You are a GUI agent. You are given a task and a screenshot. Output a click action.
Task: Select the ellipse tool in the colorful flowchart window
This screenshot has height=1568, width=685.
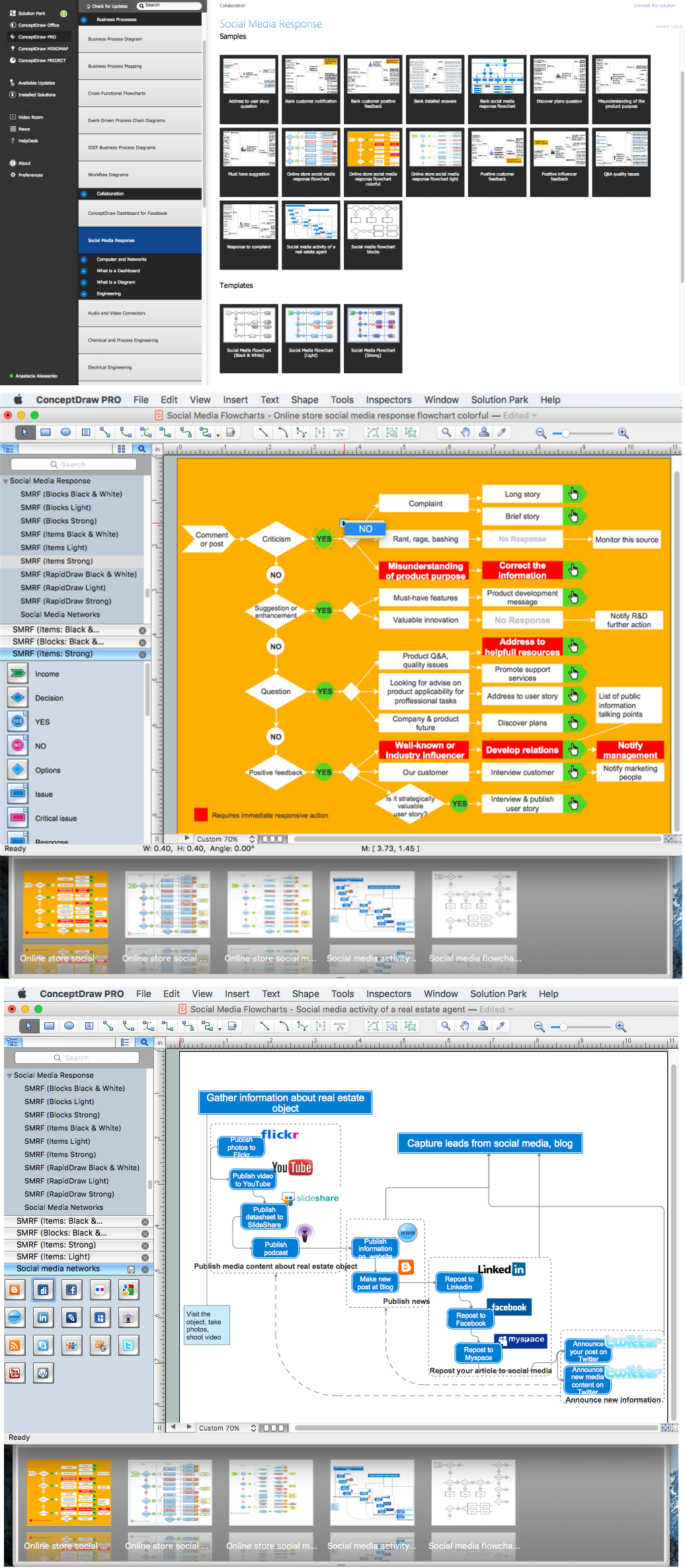coord(65,432)
